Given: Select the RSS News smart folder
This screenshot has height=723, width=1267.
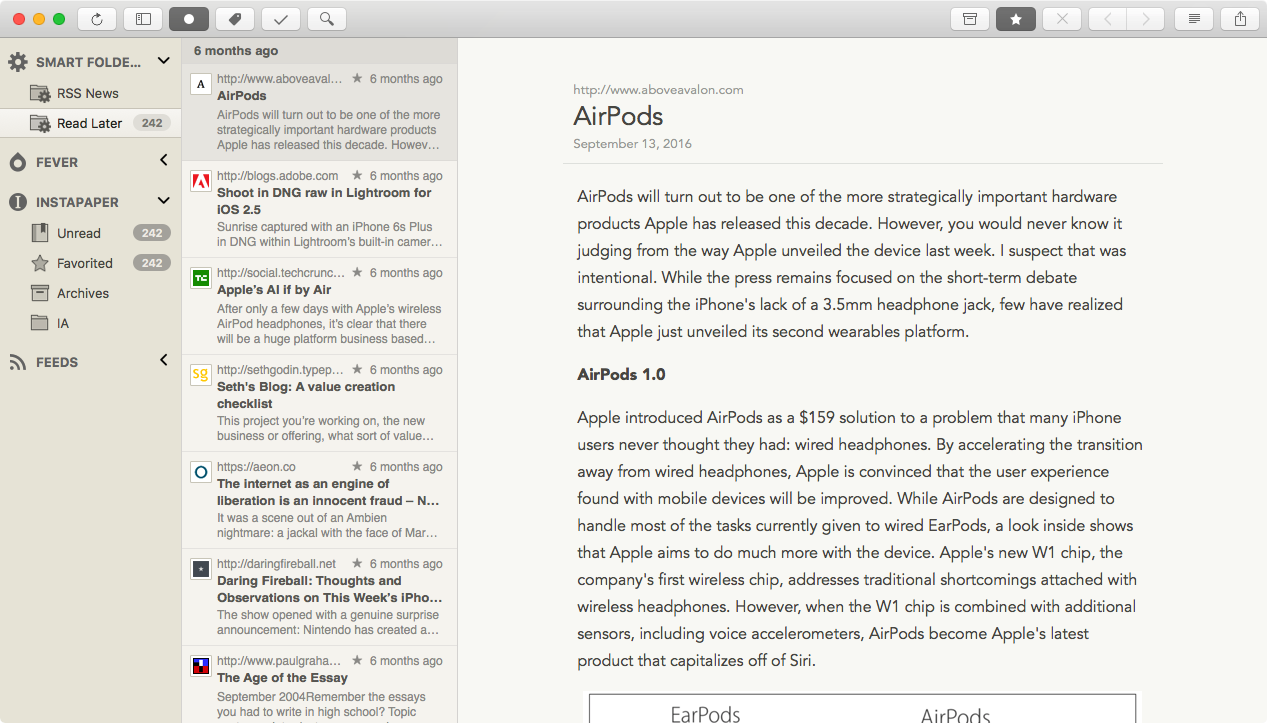Looking at the screenshot, I should [x=90, y=93].
